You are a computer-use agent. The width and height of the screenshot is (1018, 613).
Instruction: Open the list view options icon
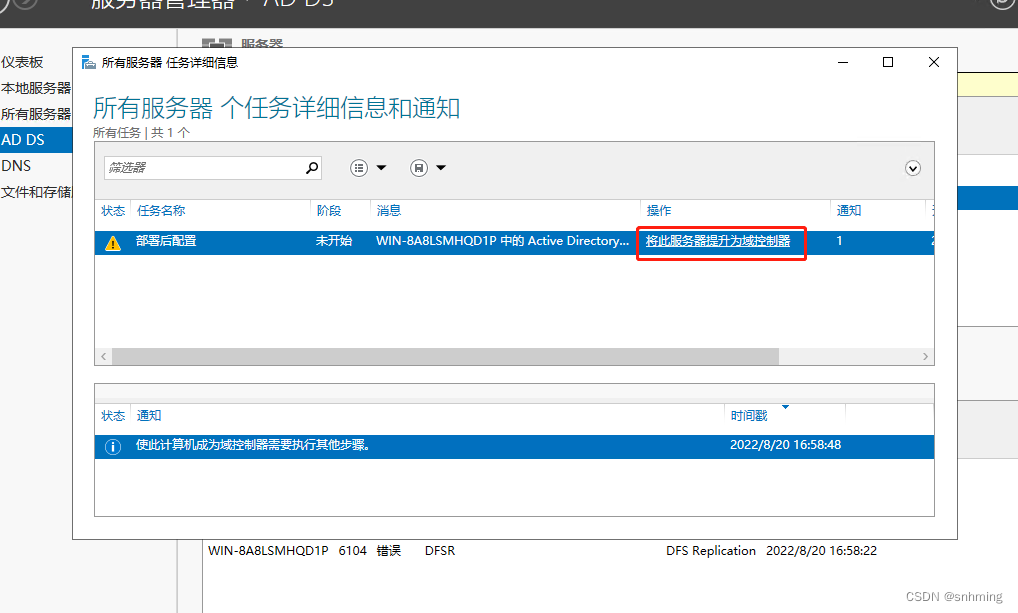359,168
